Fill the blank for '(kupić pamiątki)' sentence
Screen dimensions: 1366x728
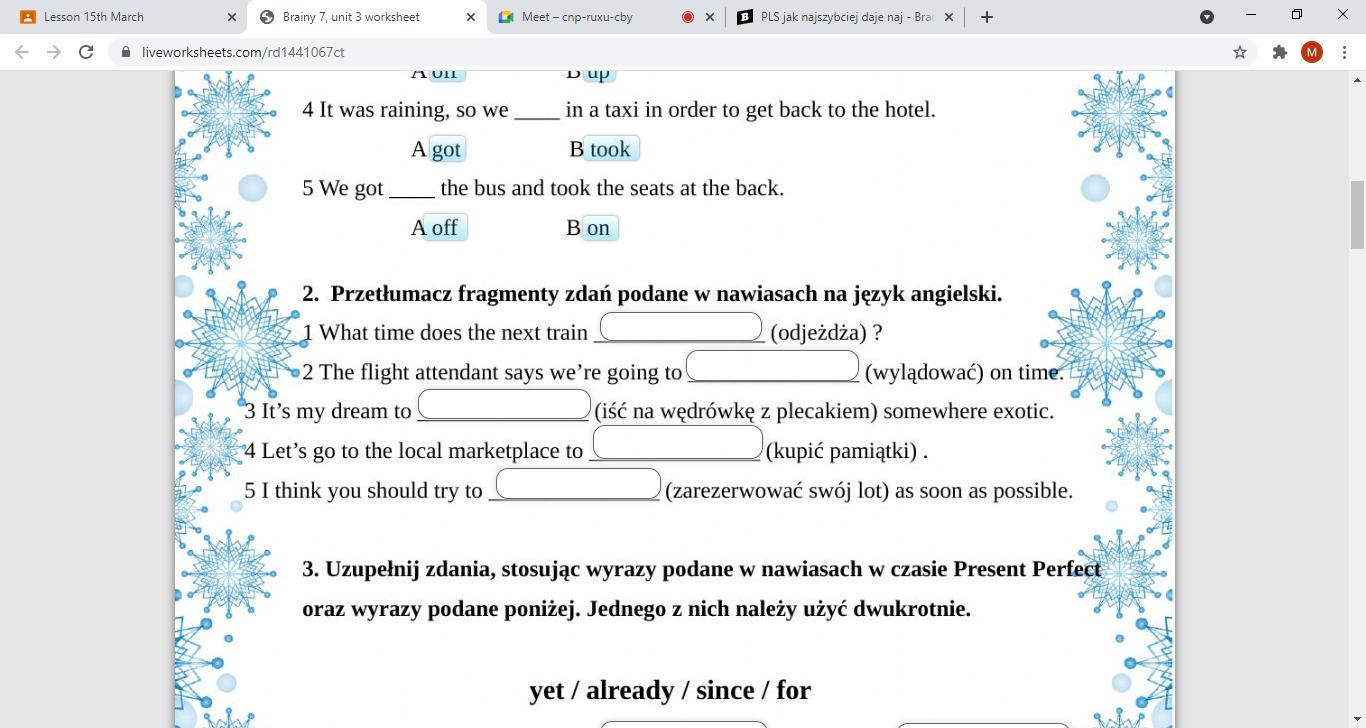tap(678, 442)
